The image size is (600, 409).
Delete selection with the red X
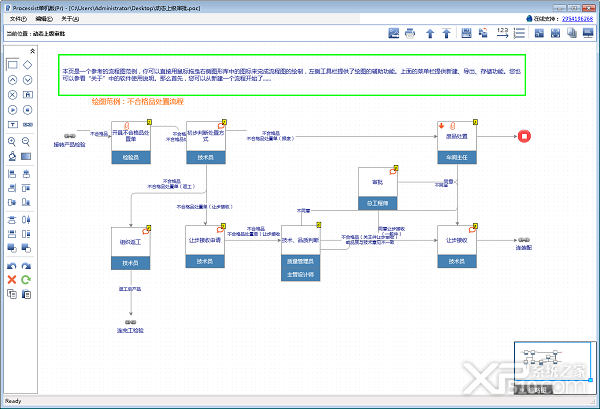coord(12,280)
